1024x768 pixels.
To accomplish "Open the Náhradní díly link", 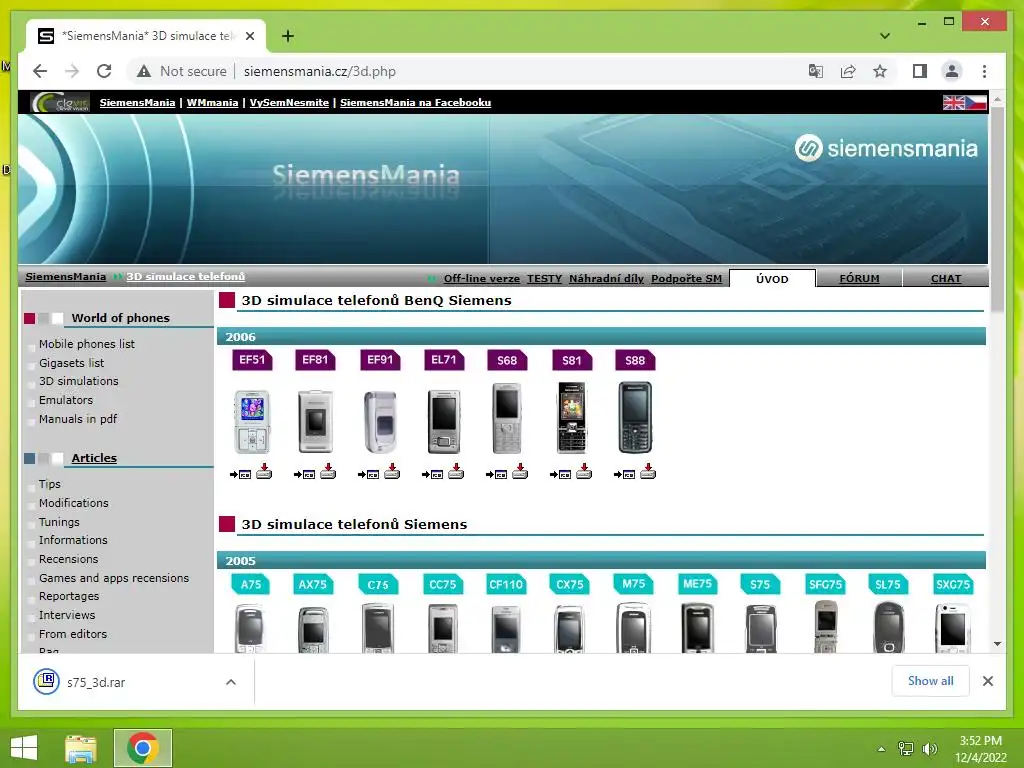I will click(606, 279).
